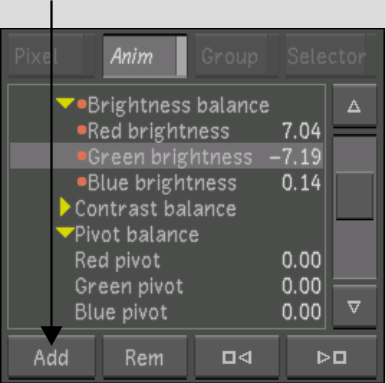The height and width of the screenshot is (383, 386).
Task: Toggle the Pixel button
Action: tap(51, 56)
